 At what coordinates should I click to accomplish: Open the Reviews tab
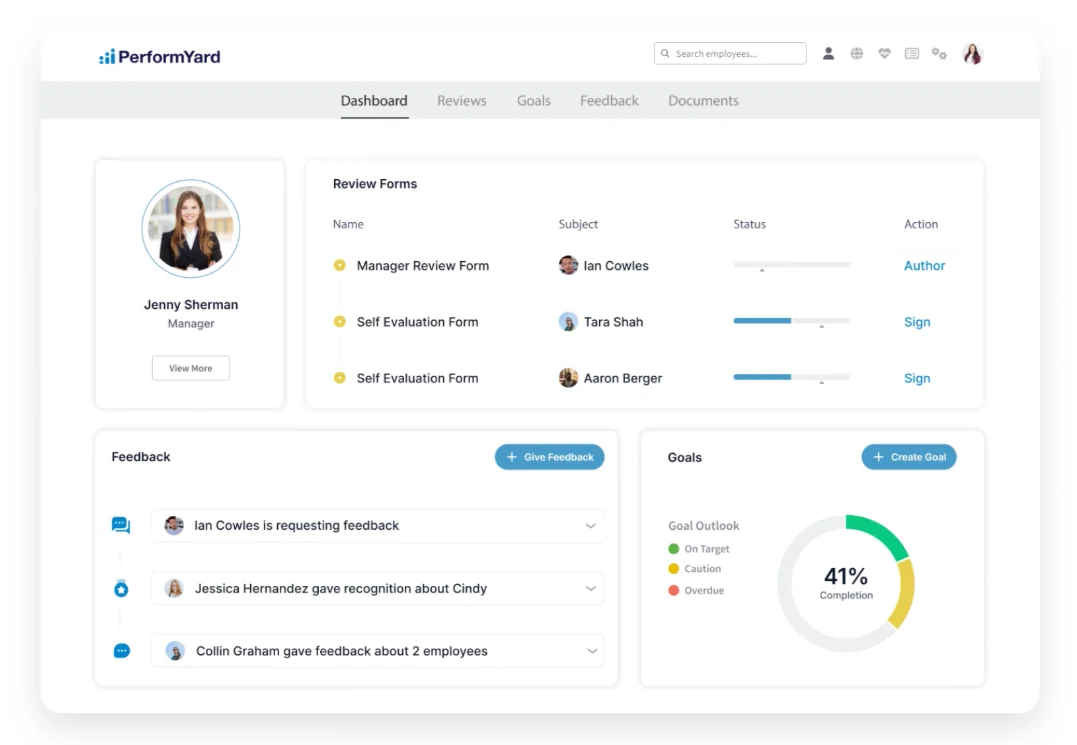click(462, 100)
